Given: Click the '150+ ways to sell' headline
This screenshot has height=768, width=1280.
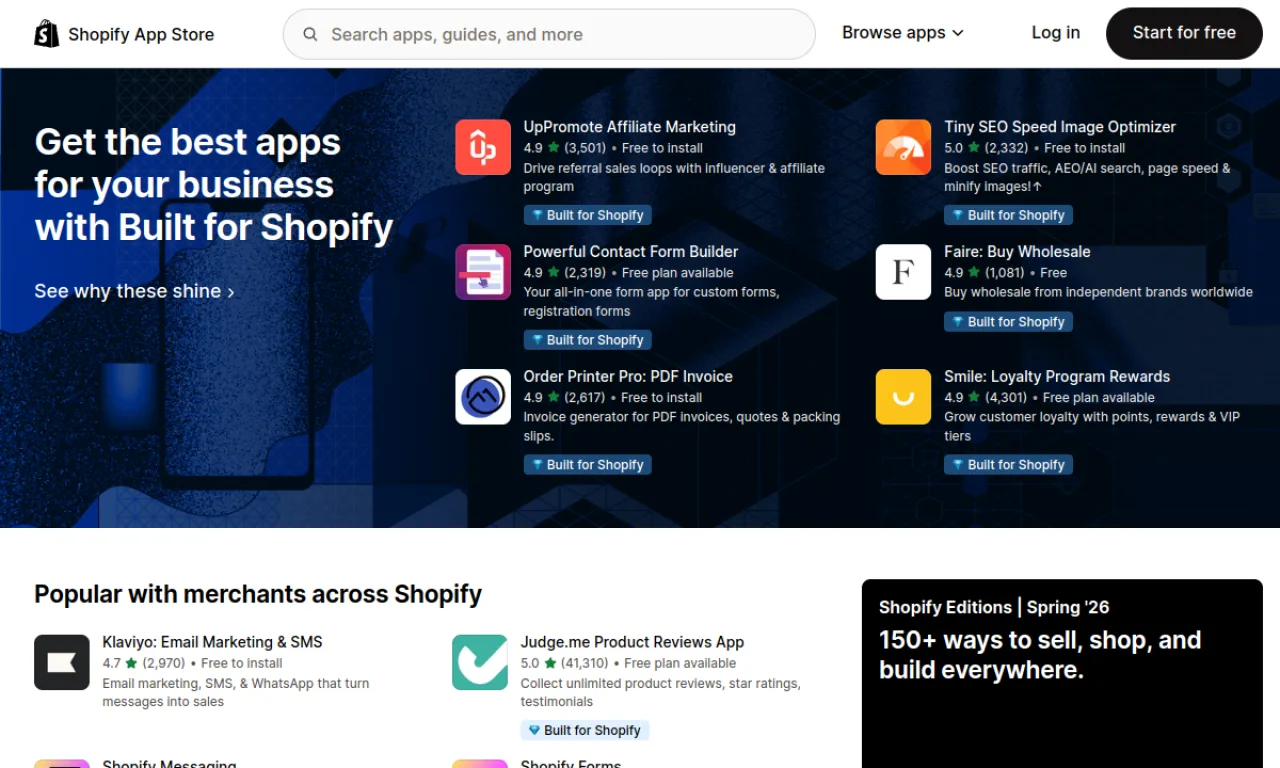Looking at the screenshot, I should (x=1040, y=655).
